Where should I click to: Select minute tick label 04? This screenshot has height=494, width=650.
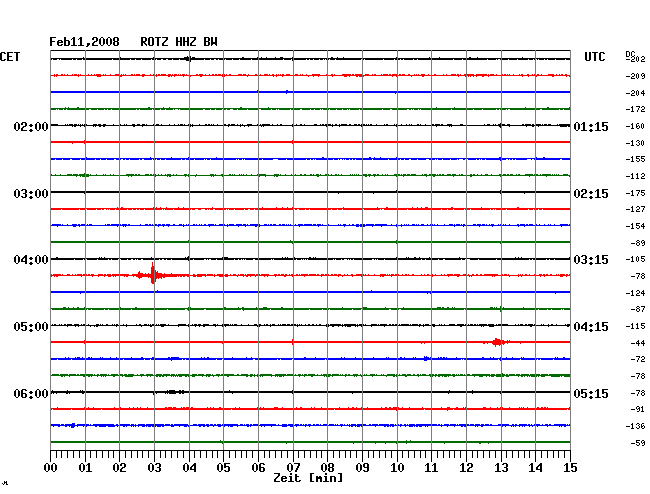coord(189,467)
